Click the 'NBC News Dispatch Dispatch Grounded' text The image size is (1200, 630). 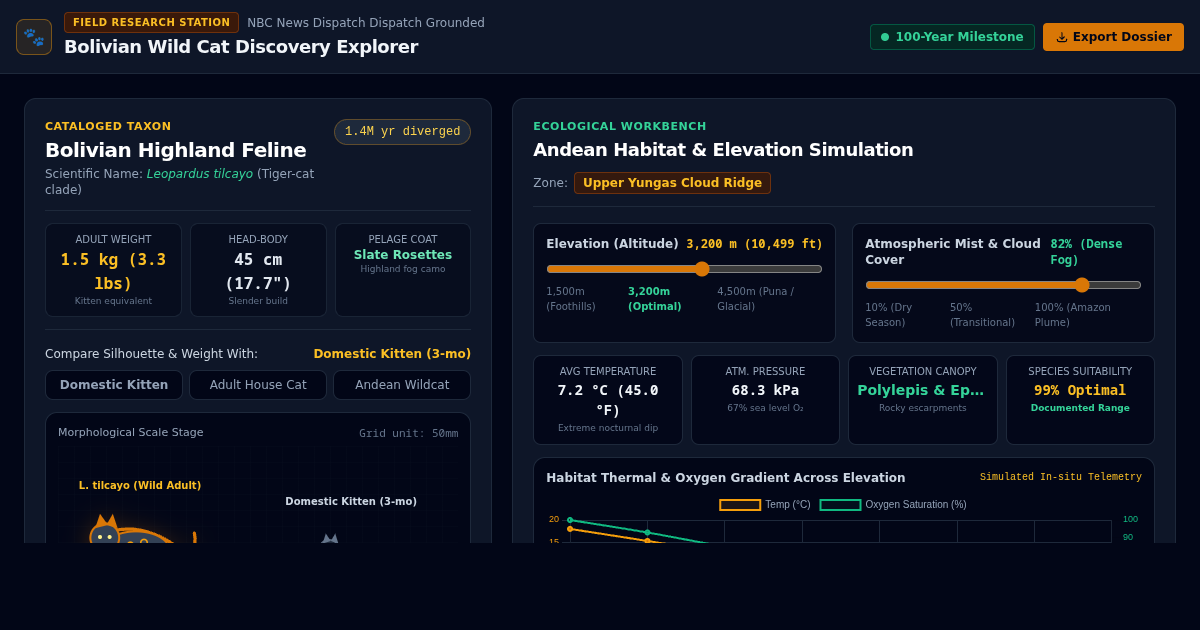pyautogui.click(x=366, y=23)
